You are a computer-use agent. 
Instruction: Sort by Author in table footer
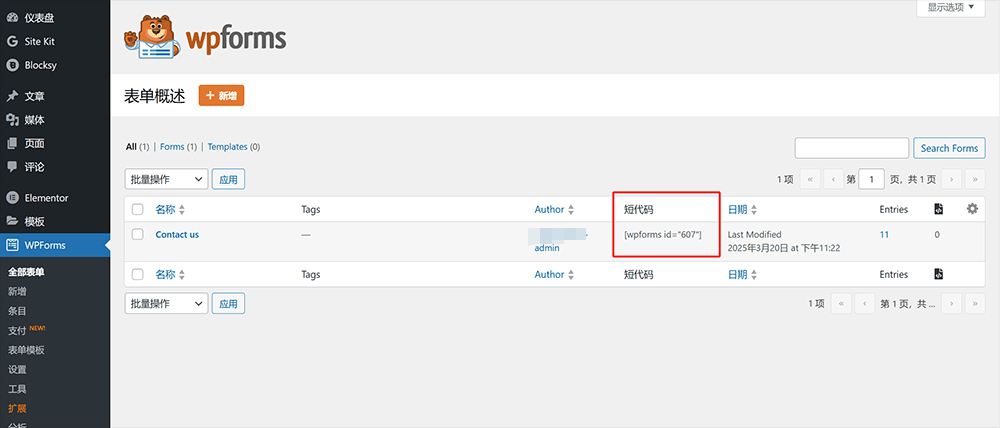[554, 274]
